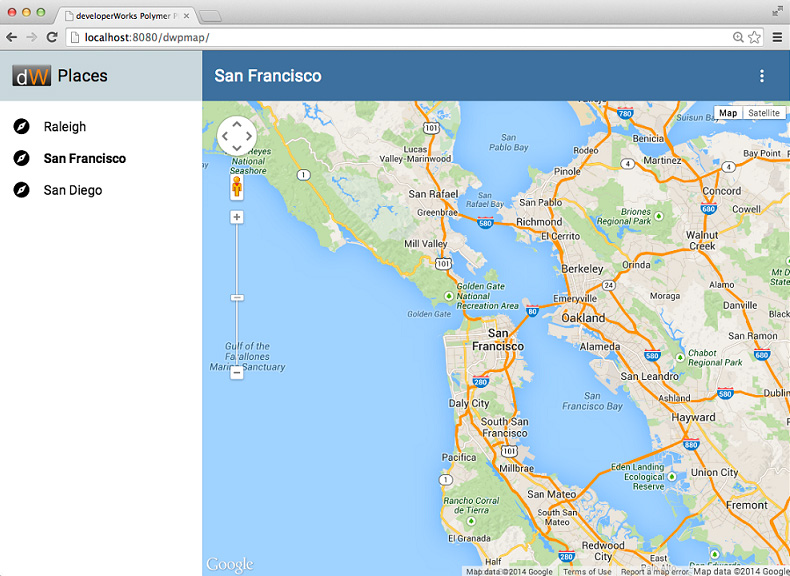Click the Alameda label on the map

pyautogui.click(x=600, y=347)
